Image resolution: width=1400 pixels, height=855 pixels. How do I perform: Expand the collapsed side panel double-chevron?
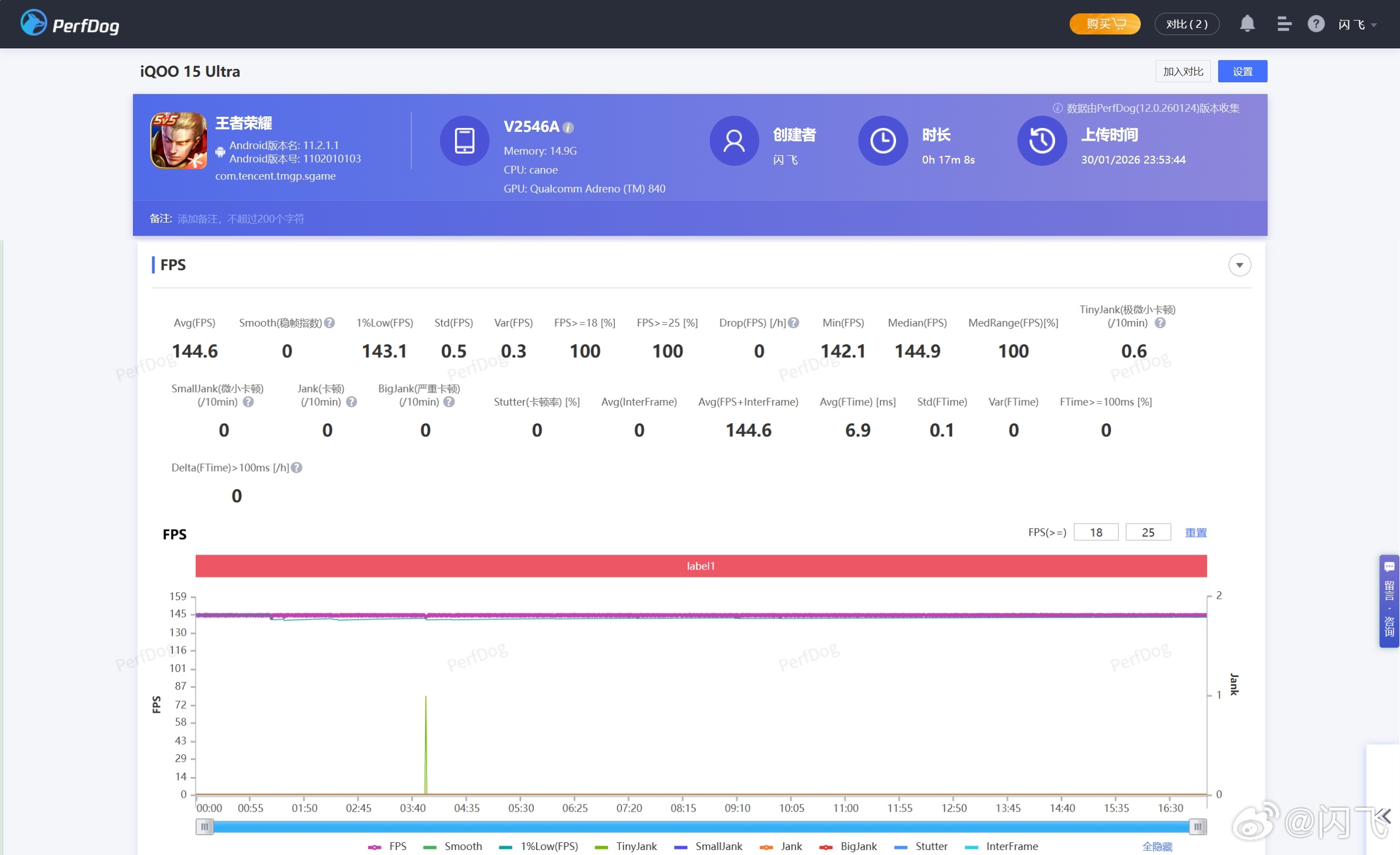coord(1384,818)
